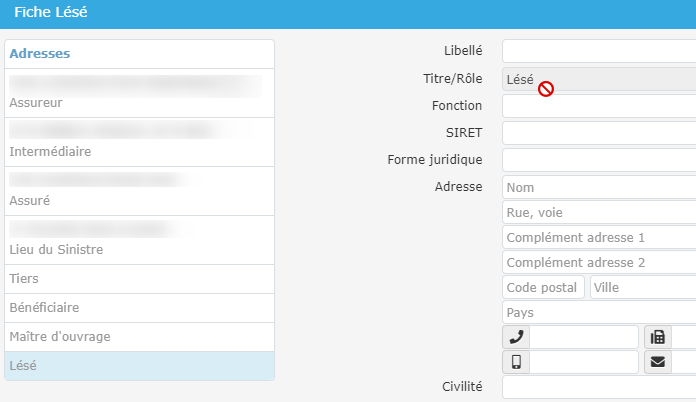The image size is (696, 402).
Task: Click the Rue, voie address field
Action: point(598,212)
